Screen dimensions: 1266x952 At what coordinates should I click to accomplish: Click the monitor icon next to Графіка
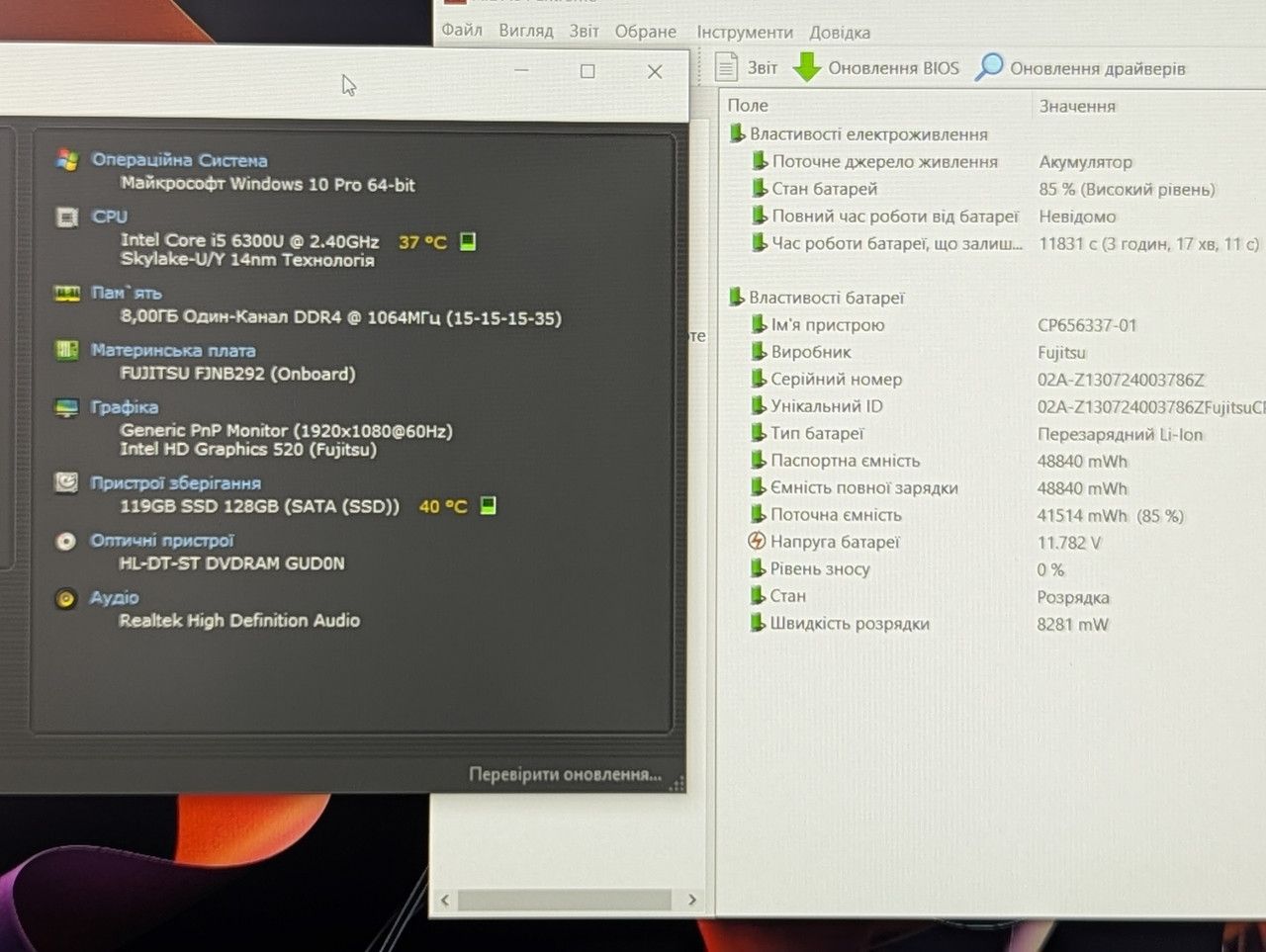66,407
